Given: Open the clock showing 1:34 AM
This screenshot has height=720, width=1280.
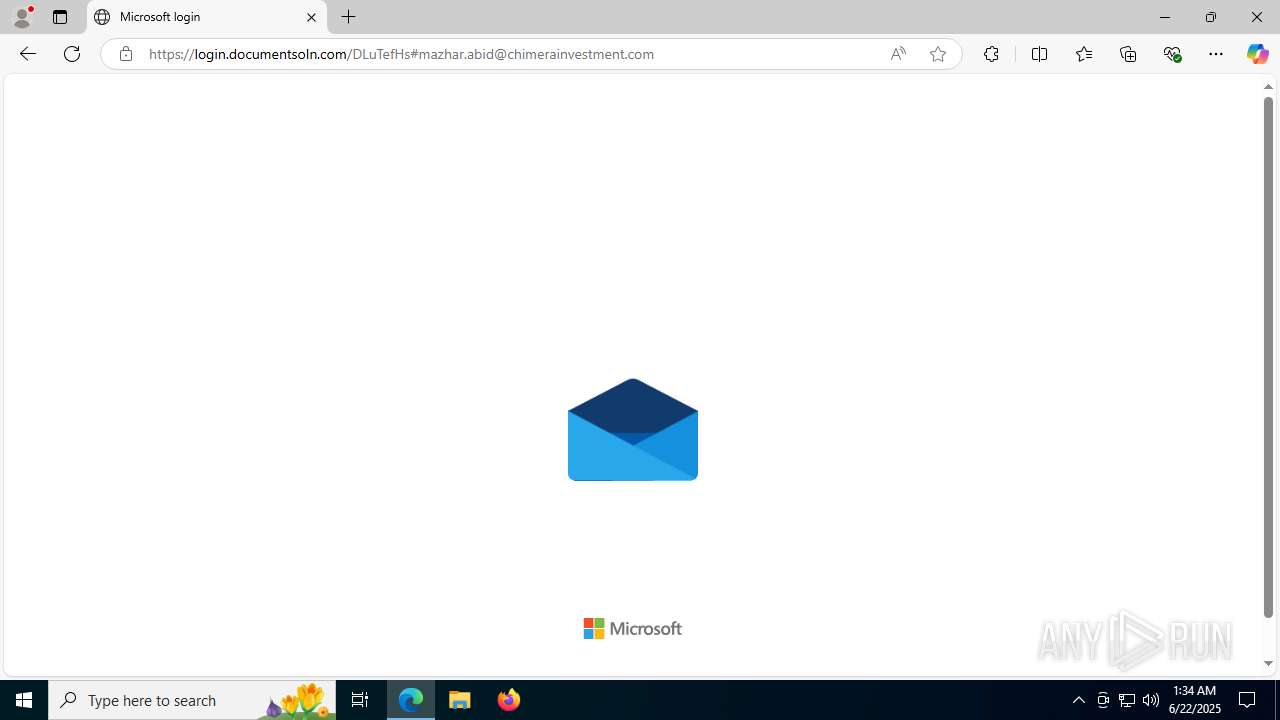Looking at the screenshot, I should (1193, 700).
